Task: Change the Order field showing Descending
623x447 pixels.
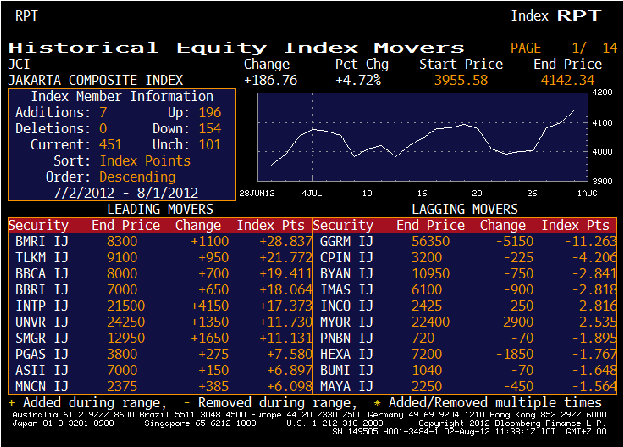Action: 146,176
